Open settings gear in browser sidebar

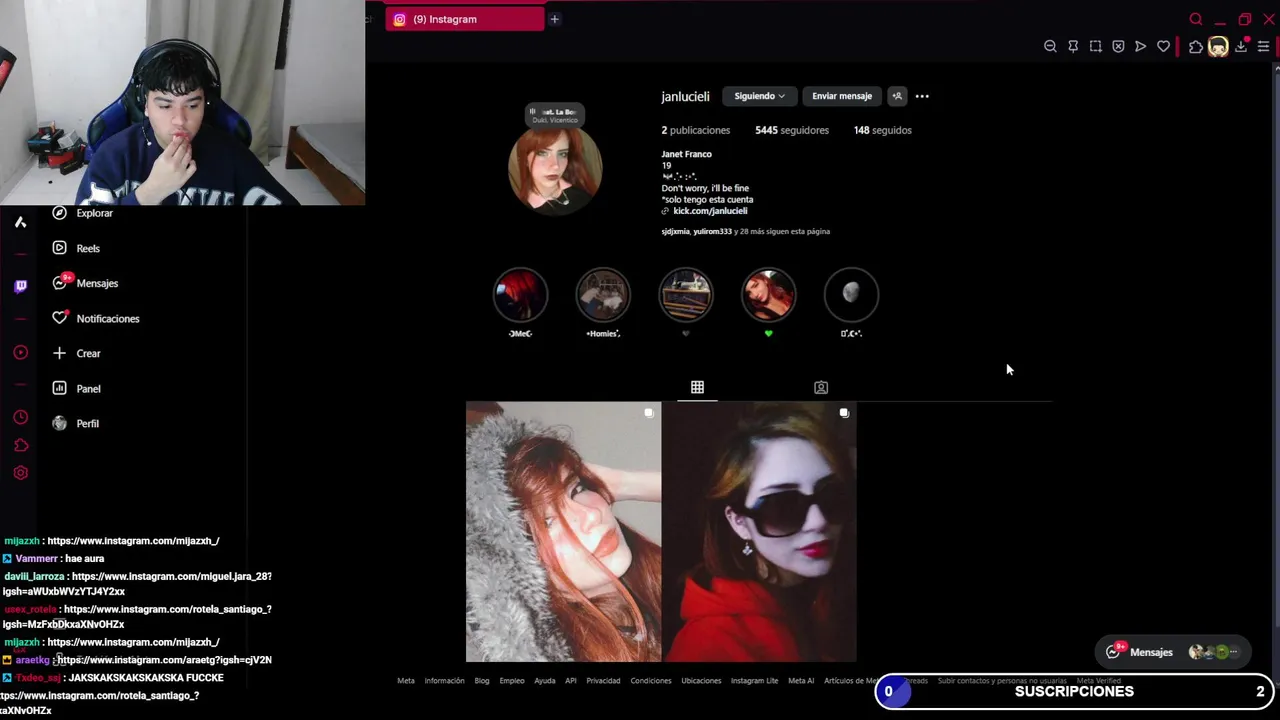click(x=20, y=473)
